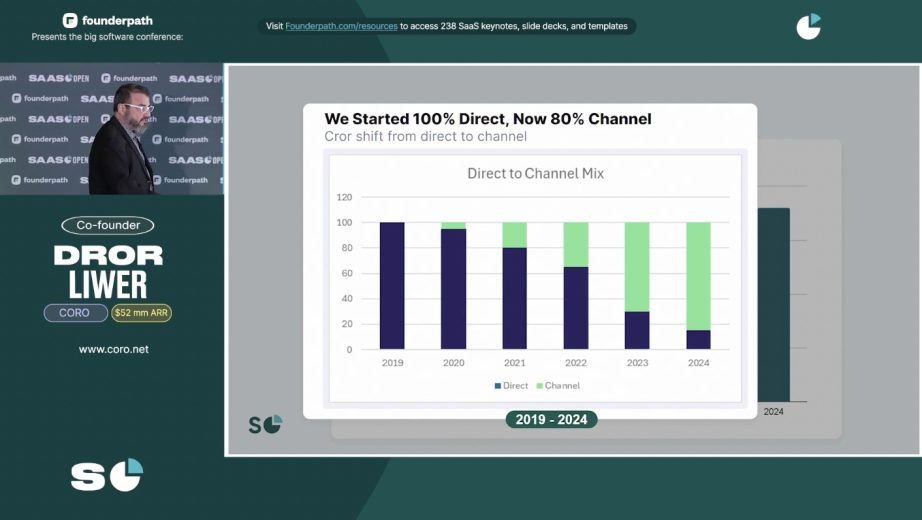Click the 2019 Direct bar
Viewport: 922px width, 520px height.
coord(392,286)
